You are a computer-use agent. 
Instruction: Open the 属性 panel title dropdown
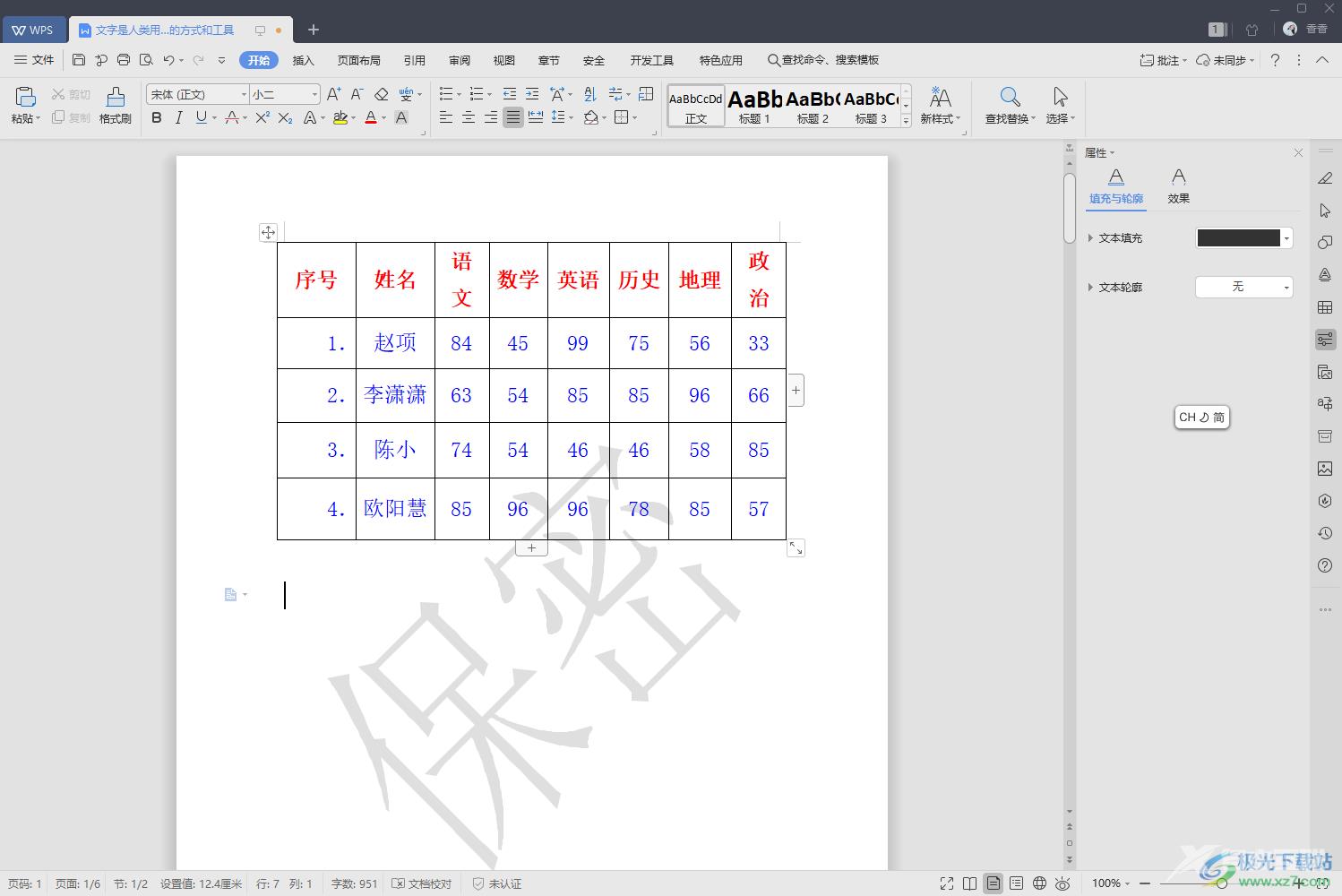(1099, 153)
